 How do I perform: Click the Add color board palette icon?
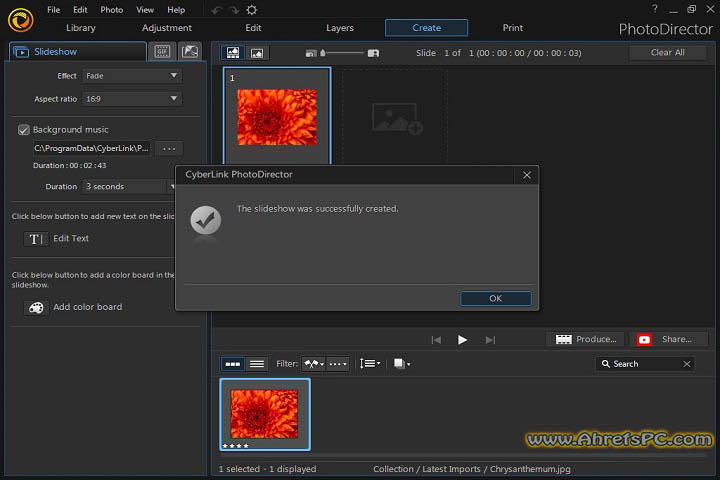coord(36,307)
